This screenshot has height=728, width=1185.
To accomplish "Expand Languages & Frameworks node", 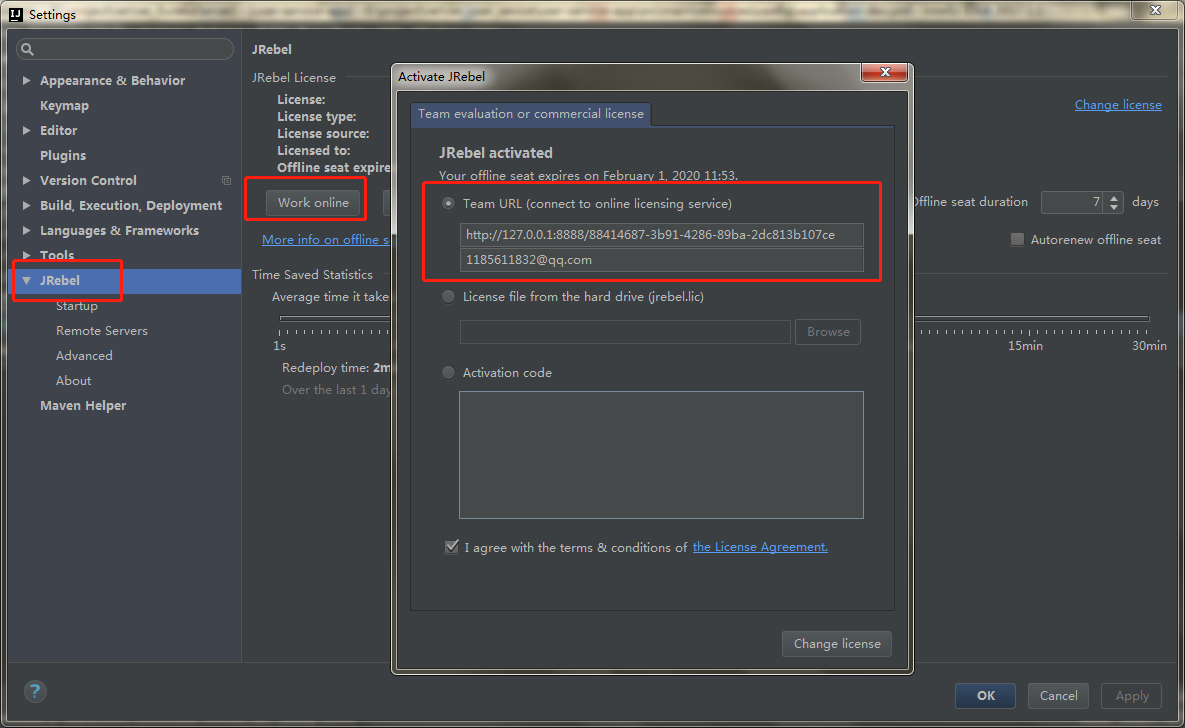I will [26, 230].
